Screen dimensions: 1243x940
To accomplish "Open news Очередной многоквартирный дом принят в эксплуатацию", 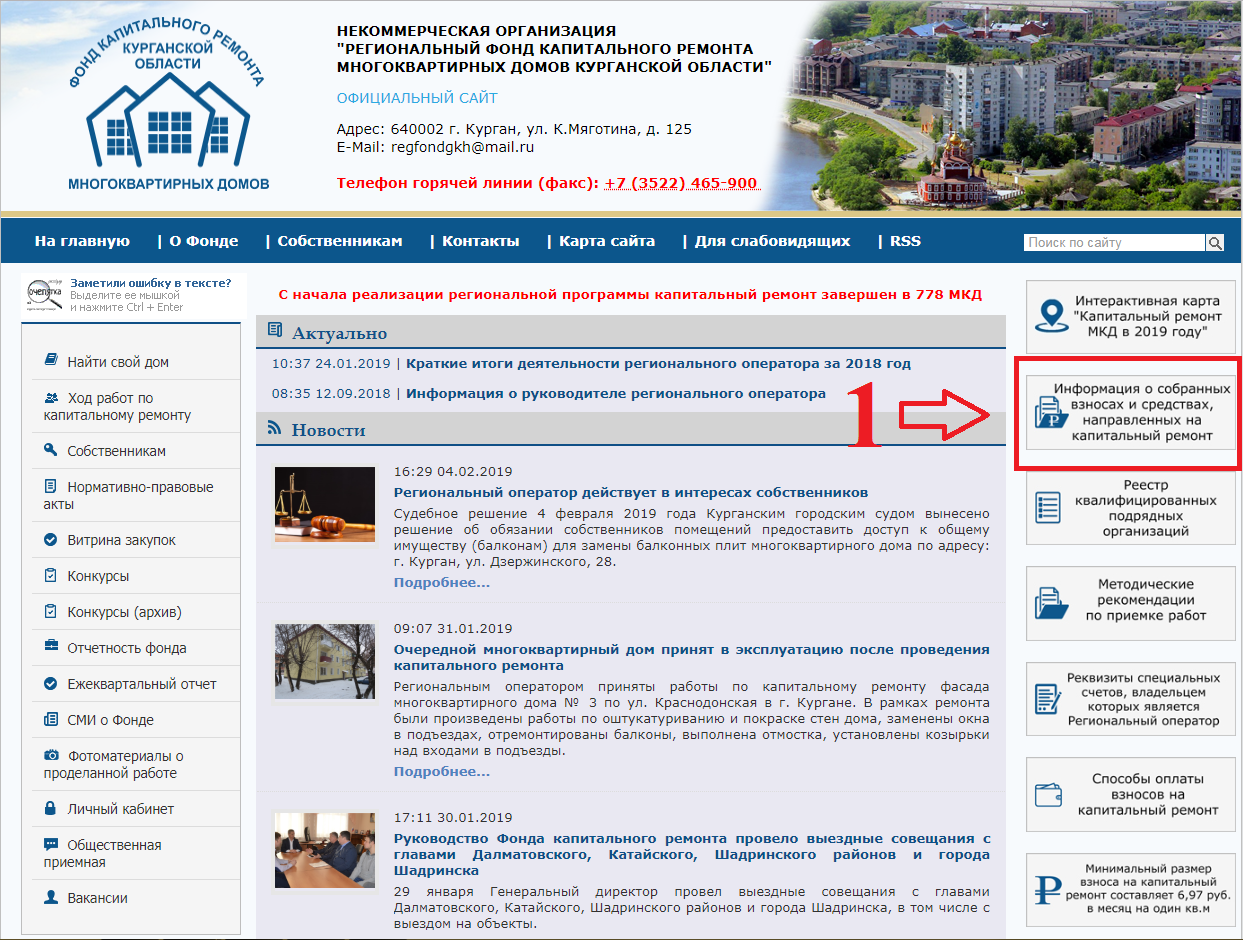I will click(692, 657).
